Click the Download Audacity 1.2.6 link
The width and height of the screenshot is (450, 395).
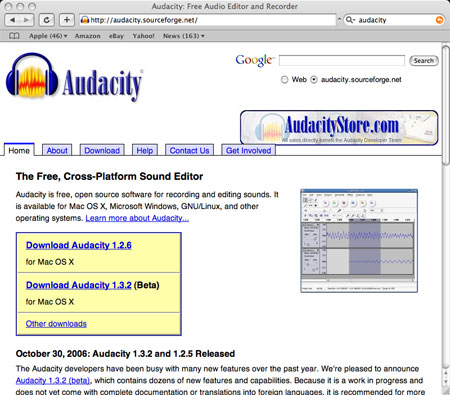79,245
